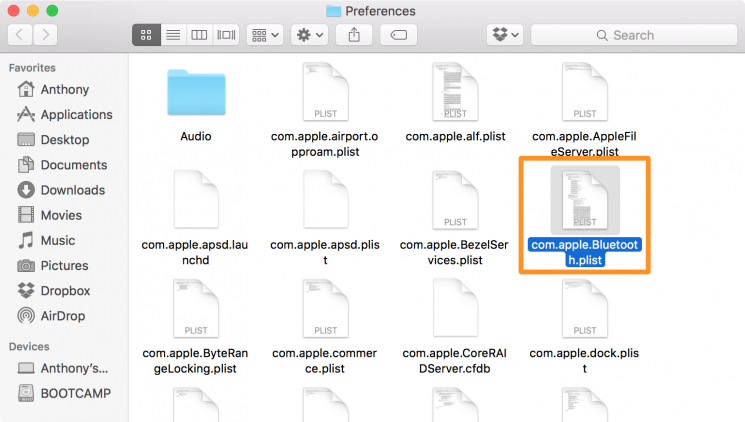Open Downloads from the sidebar
The width and height of the screenshot is (745, 422).
(64, 190)
